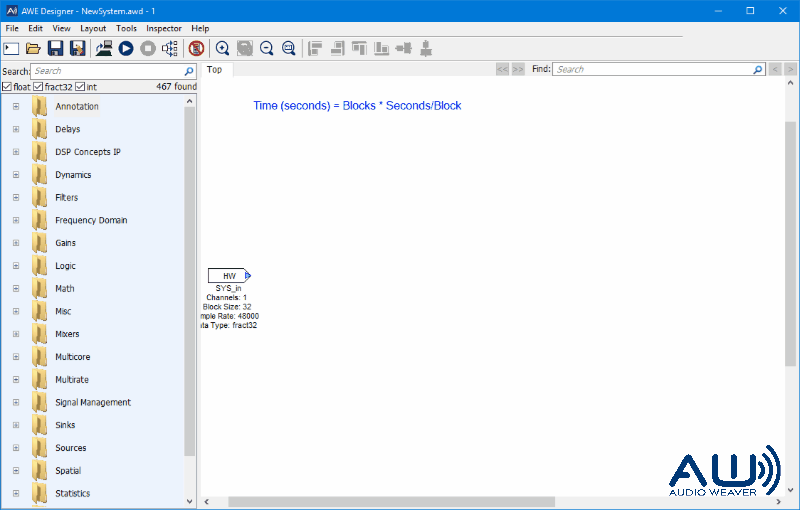Viewport: 800px width, 510px height.
Task: Click the << tab navigation button
Action: point(503,69)
